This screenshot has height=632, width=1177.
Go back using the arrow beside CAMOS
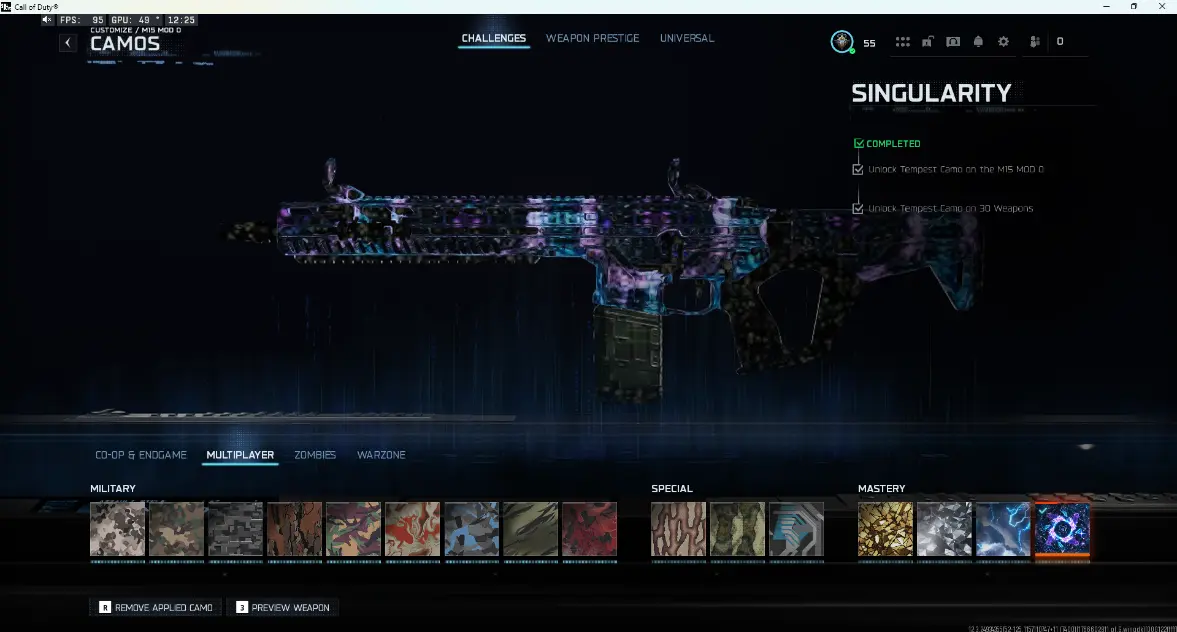point(68,43)
